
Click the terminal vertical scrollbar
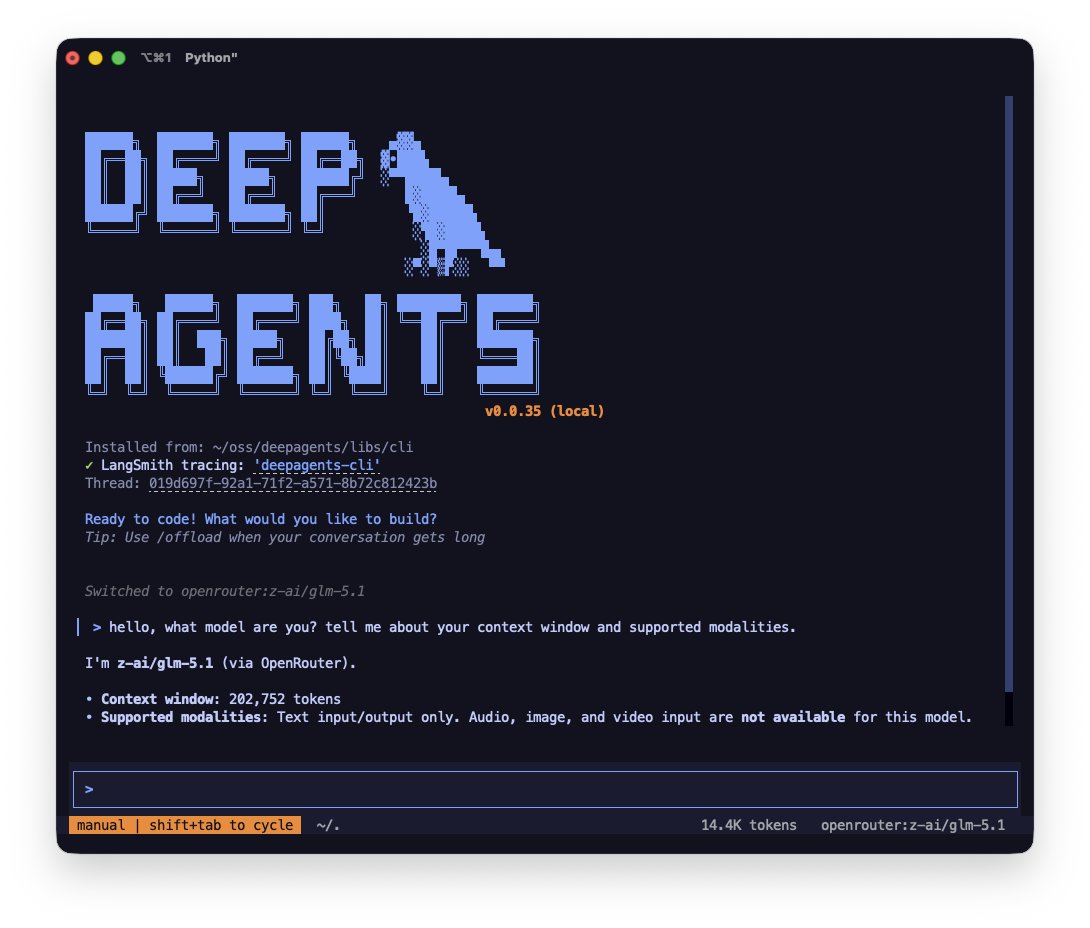pos(1009,410)
